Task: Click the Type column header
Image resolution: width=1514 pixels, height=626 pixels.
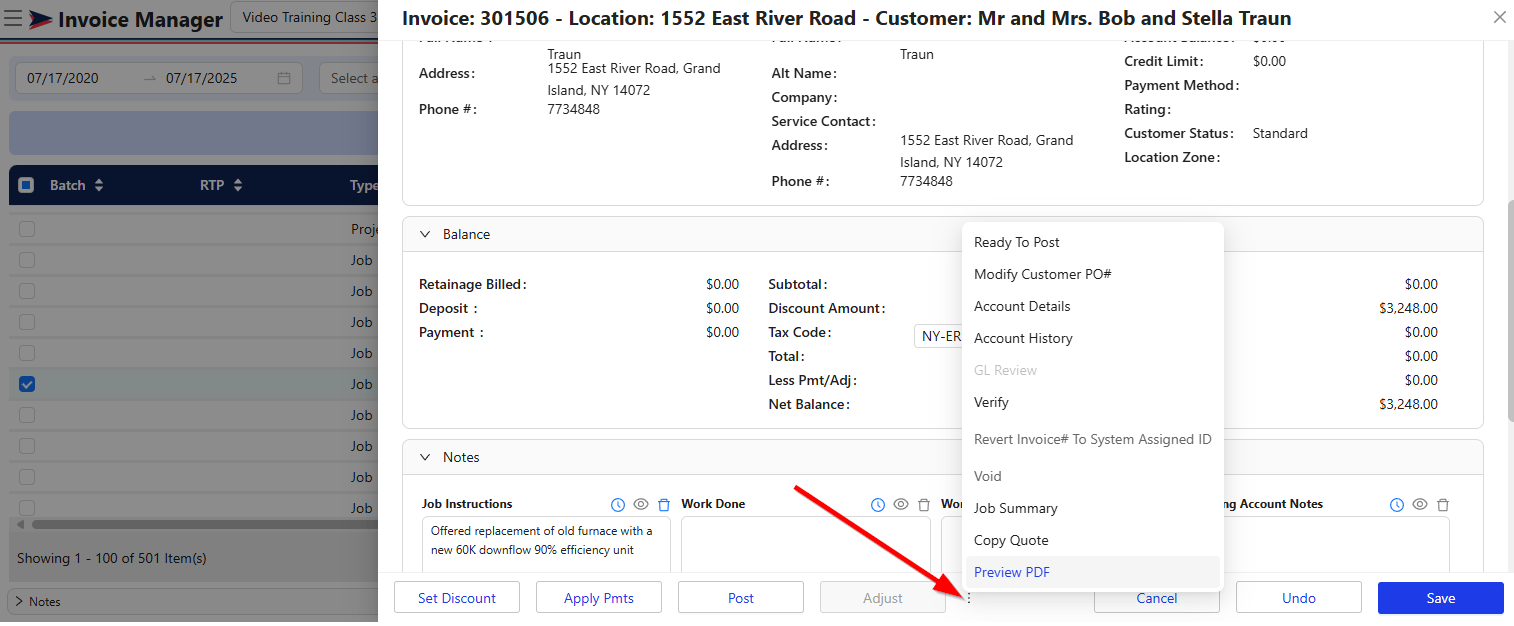Action: [363, 186]
